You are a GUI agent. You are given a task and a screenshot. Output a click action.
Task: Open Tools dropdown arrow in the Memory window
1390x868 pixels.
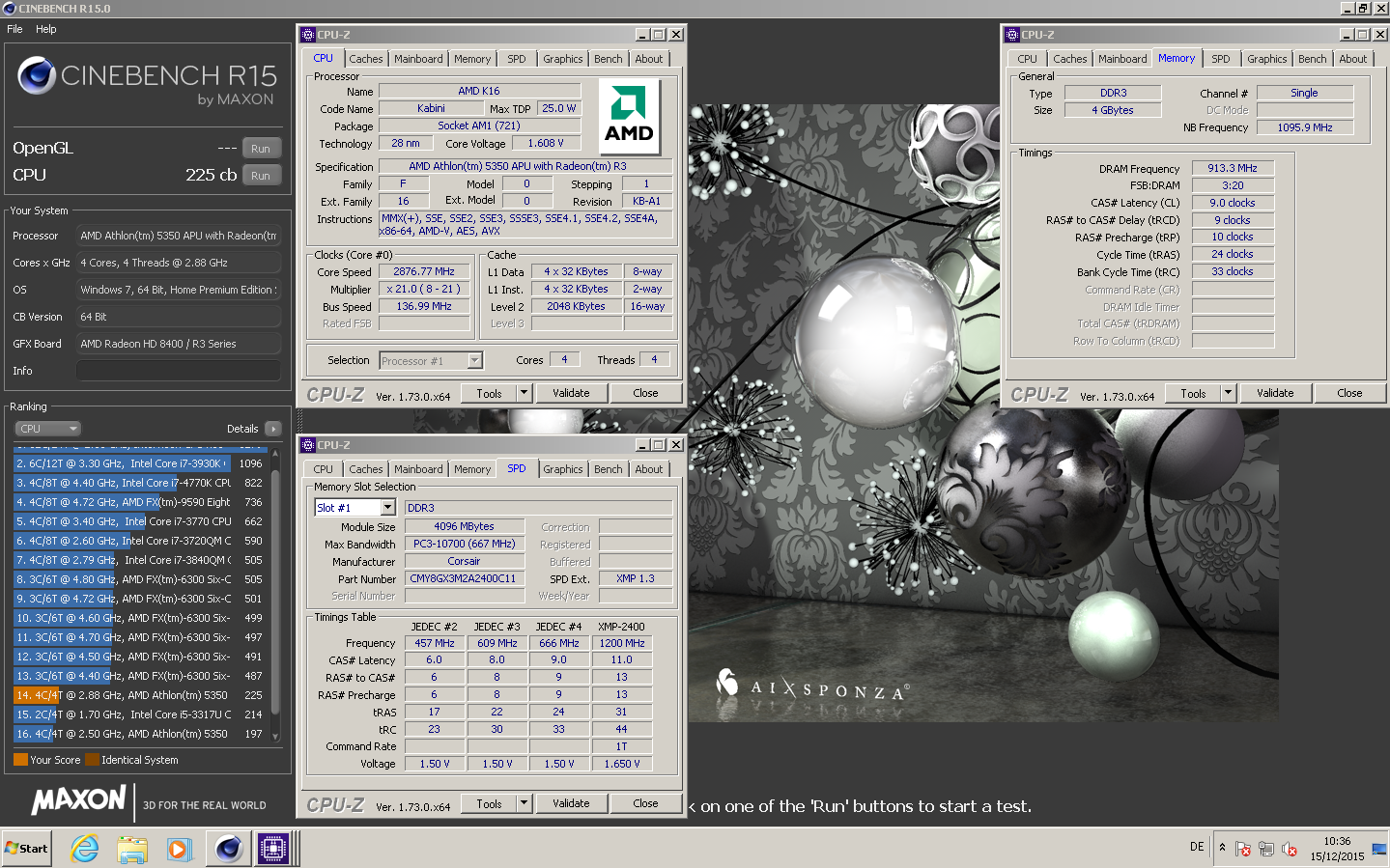coord(1228,393)
